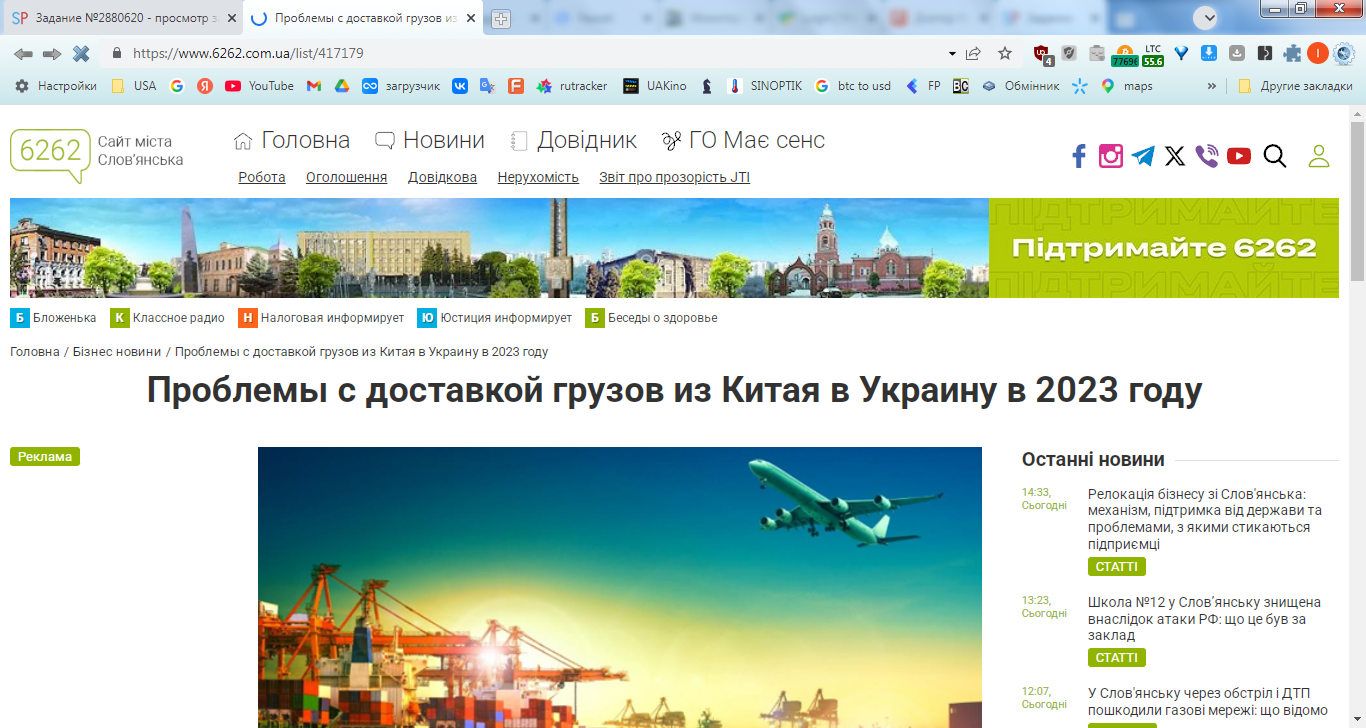Open the address bar dropdown arrow
Image resolution: width=1366 pixels, height=728 pixels.
pos(952,54)
